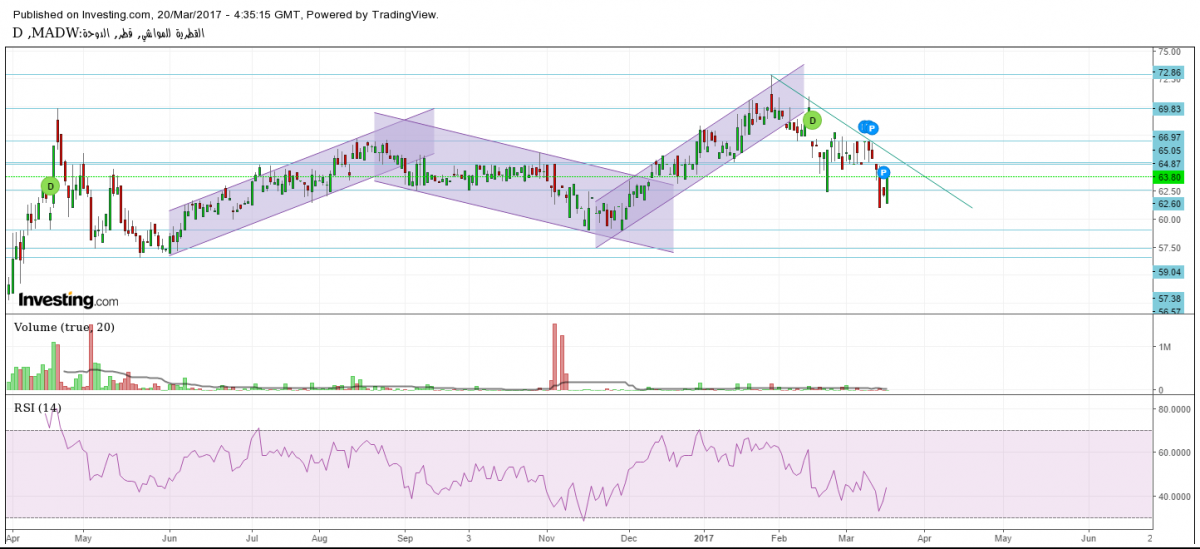Click the 60.00 price axis label

click(1169, 219)
